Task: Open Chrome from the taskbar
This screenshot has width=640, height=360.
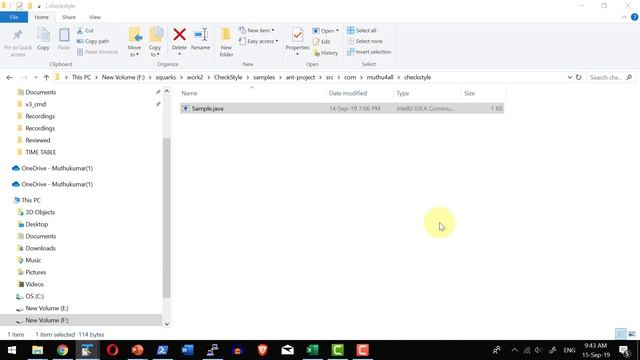Action: pyautogui.click(x=62, y=350)
